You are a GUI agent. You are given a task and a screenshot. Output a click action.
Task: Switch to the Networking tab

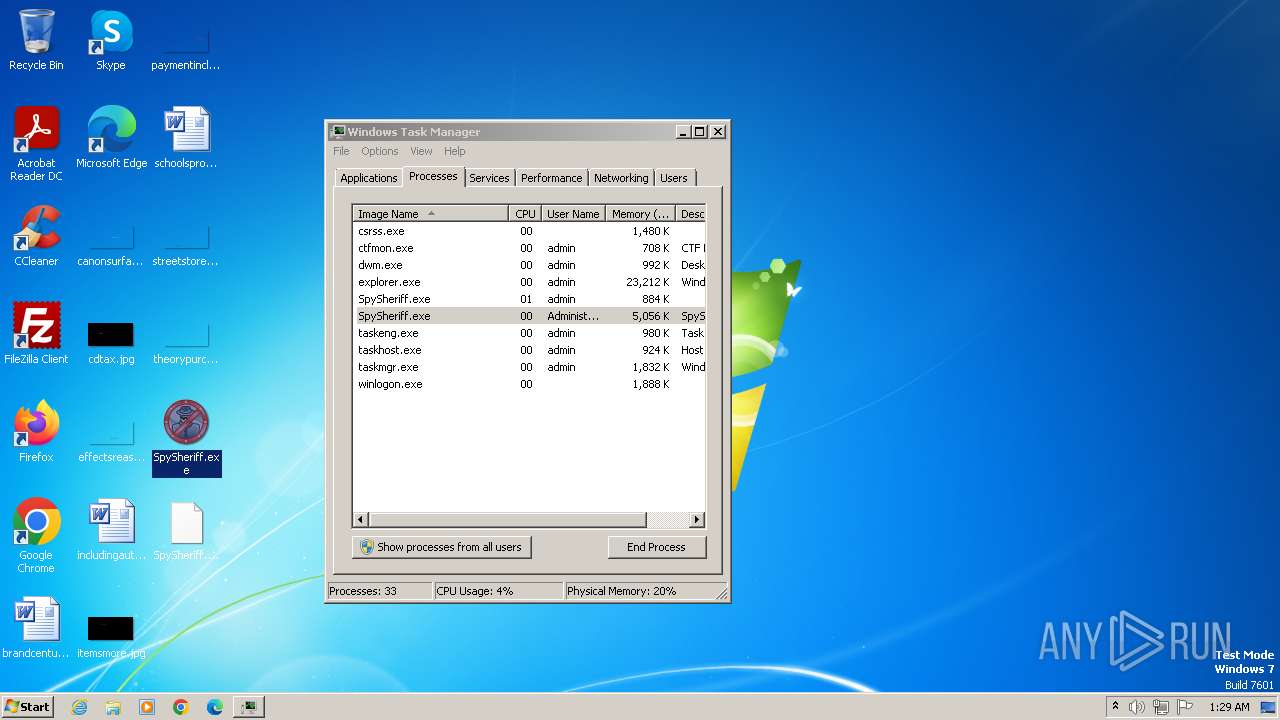pos(621,178)
